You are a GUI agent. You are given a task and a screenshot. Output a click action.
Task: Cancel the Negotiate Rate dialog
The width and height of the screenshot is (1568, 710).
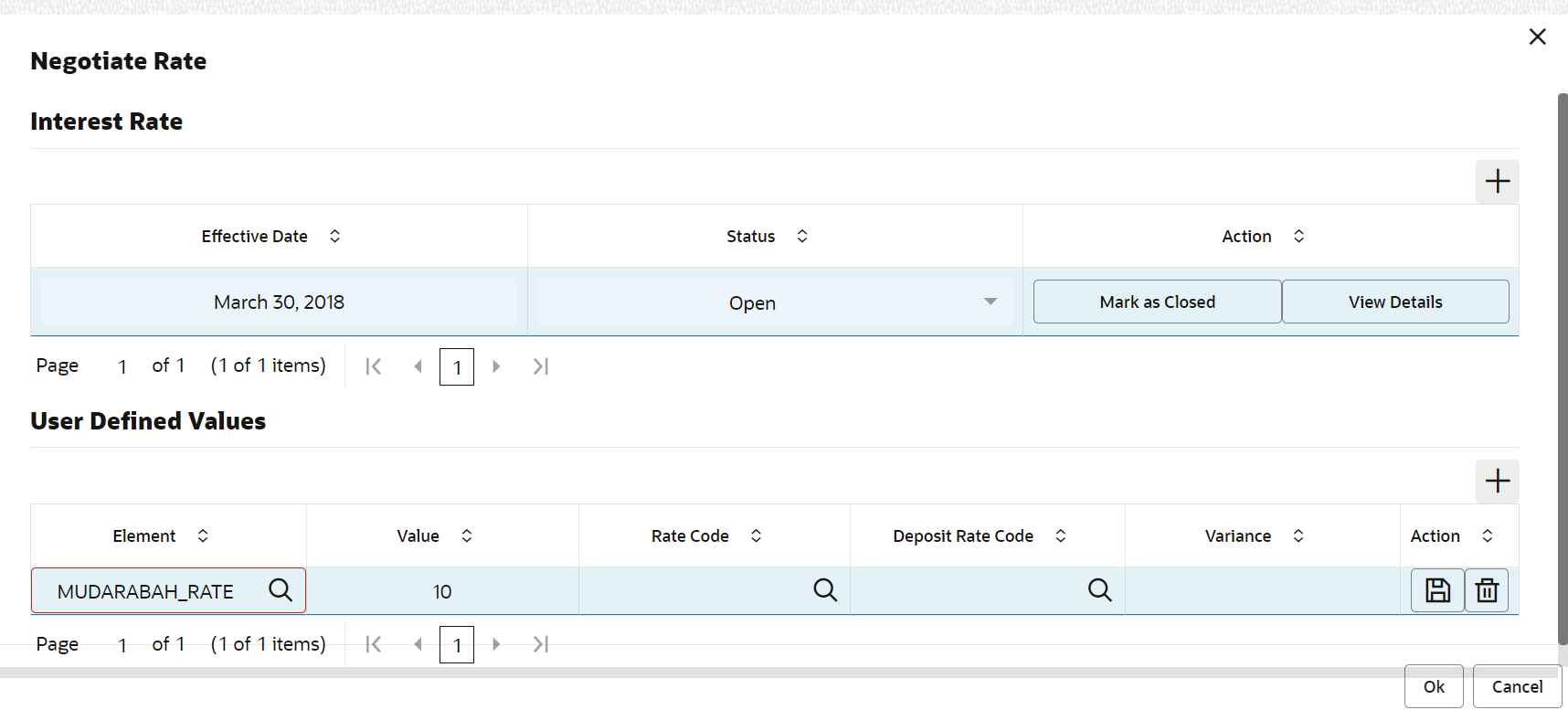pyautogui.click(x=1517, y=686)
